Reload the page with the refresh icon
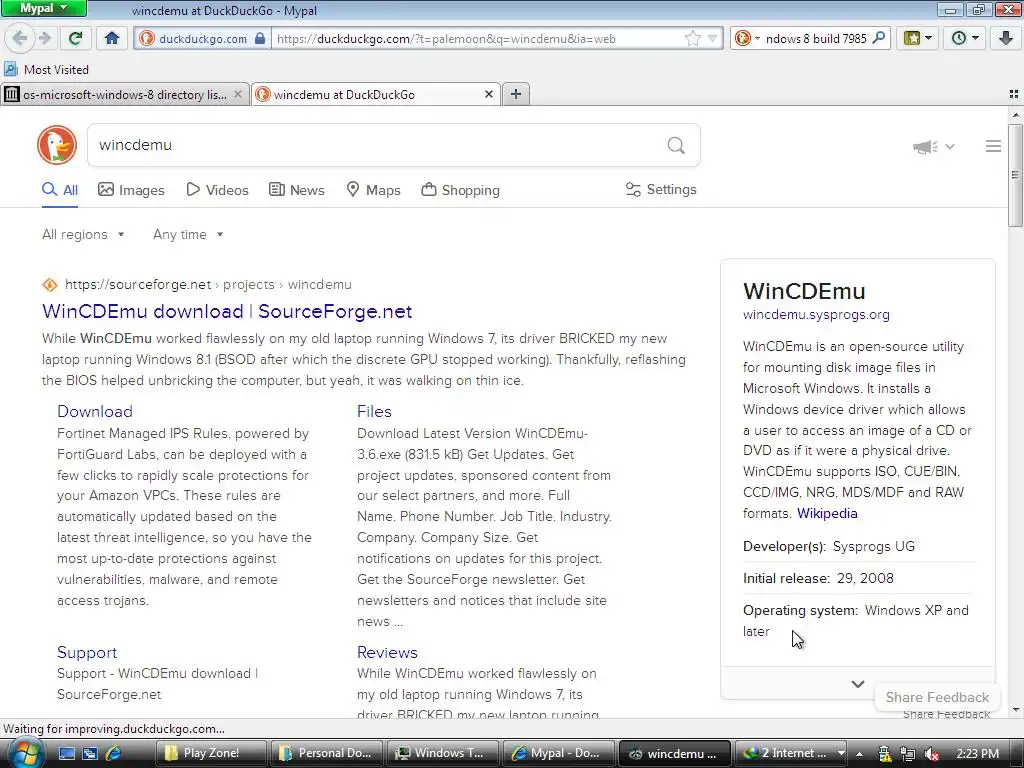This screenshot has width=1024, height=768. click(75, 38)
